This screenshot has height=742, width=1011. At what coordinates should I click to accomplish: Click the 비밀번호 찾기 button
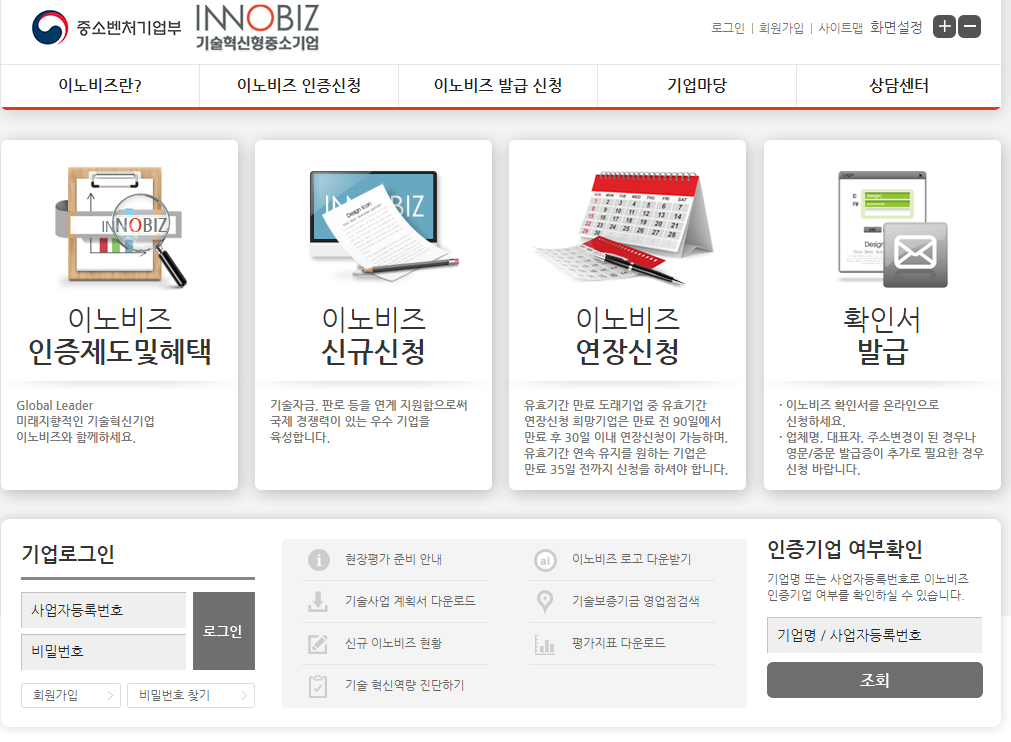click(191, 696)
